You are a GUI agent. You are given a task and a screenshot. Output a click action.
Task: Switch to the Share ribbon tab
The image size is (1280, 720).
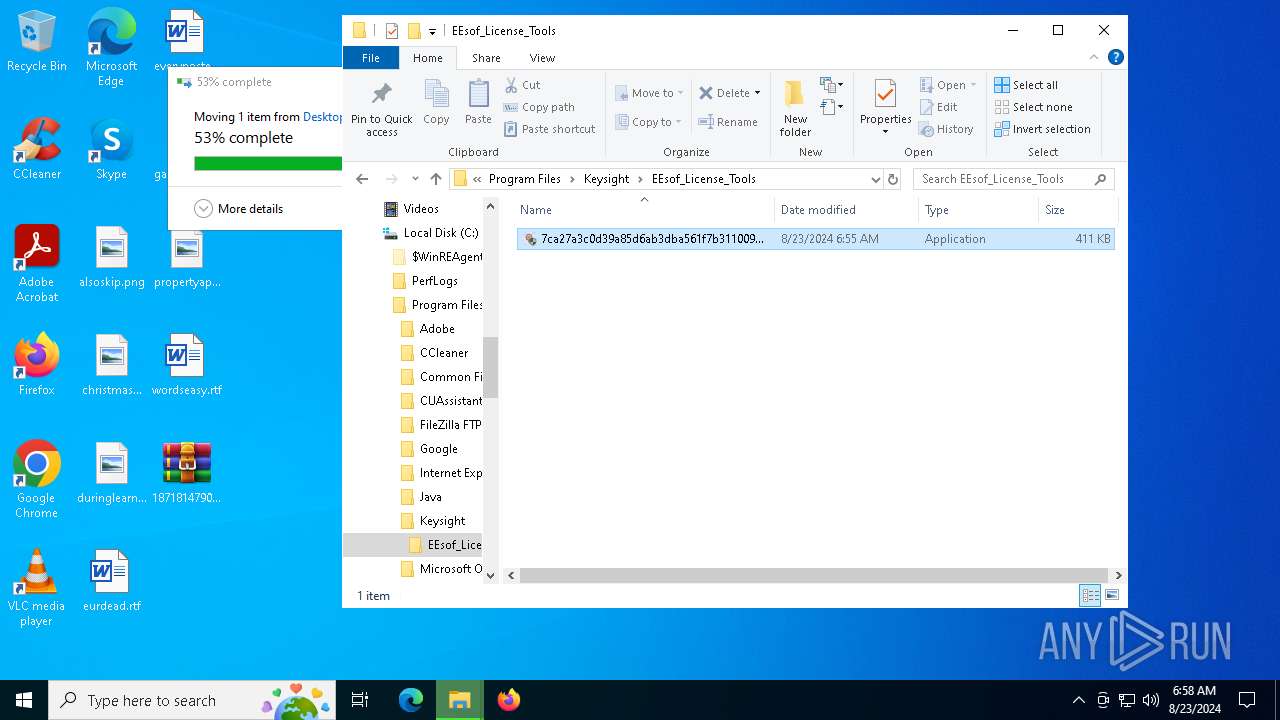point(486,58)
